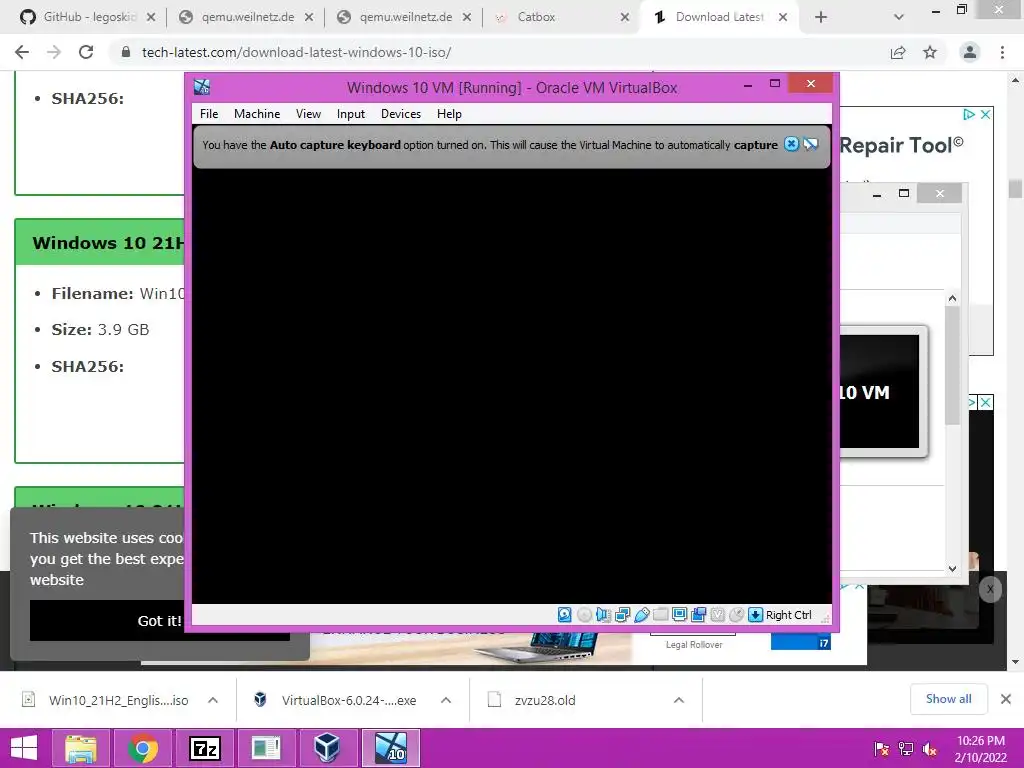This screenshot has height=768, width=1024.
Task: Click the recording indicator in VirtualBox status bar
Action: click(698, 615)
